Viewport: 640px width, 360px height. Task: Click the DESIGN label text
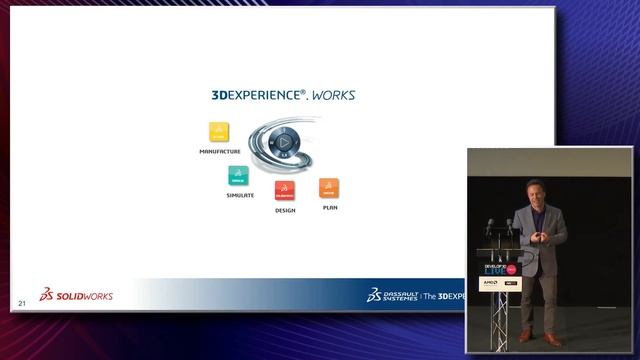pyautogui.click(x=285, y=211)
